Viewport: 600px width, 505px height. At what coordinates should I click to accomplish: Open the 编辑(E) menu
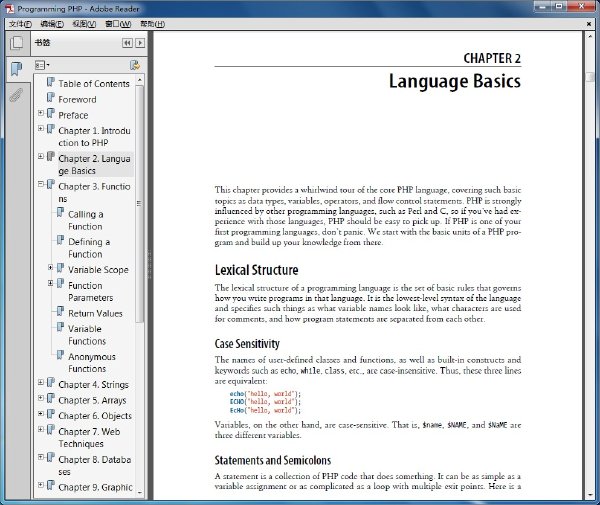(x=52, y=24)
